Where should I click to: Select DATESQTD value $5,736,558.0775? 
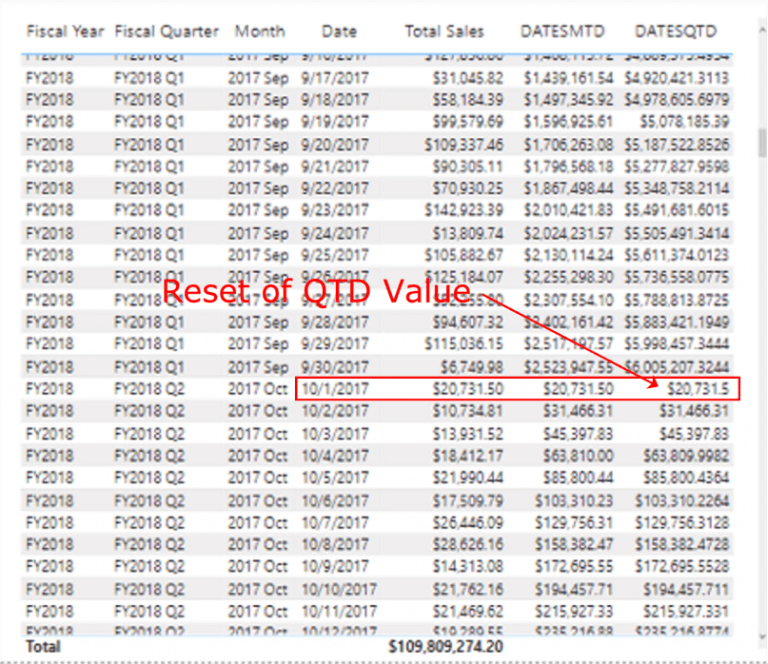tap(676, 277)
